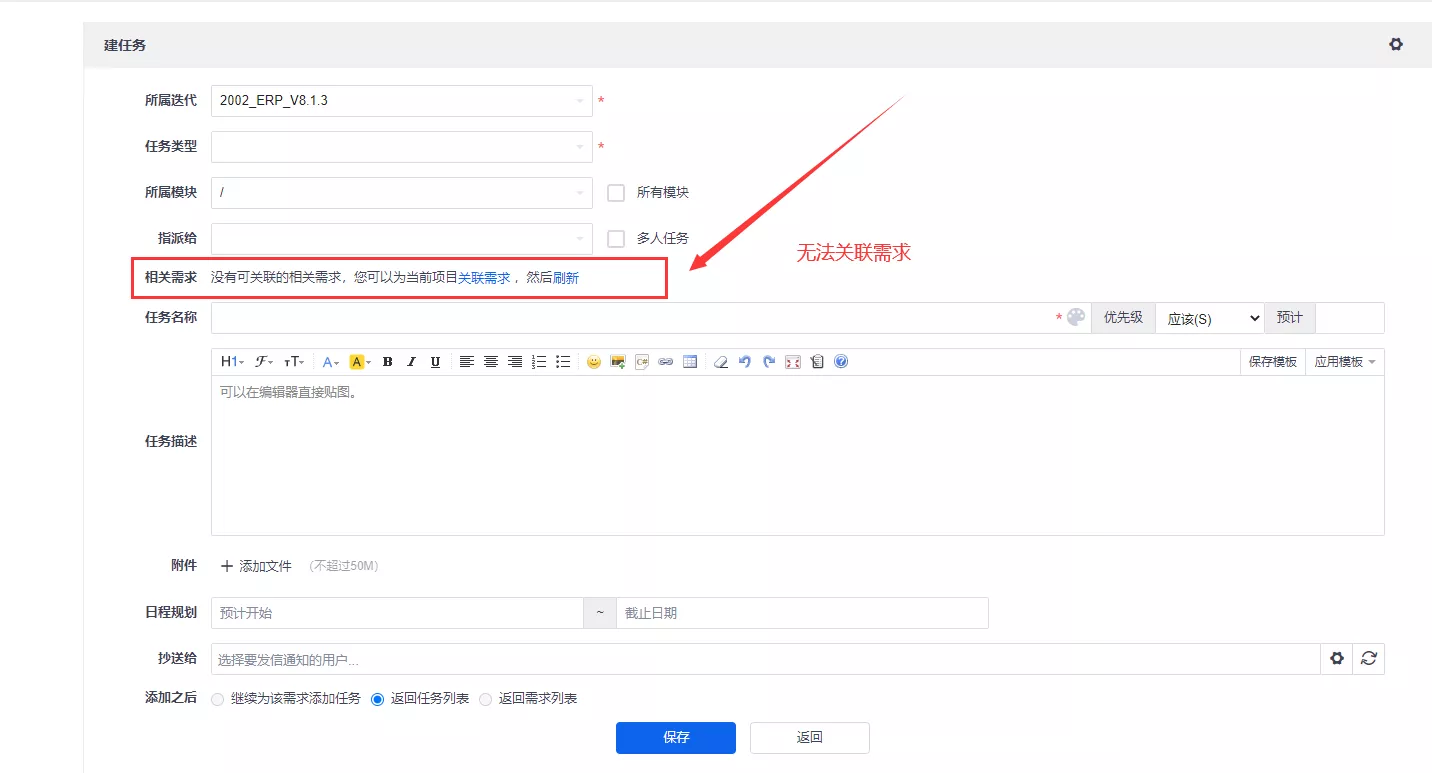The height and width of the screenshot is (773, 1432).
Task: Click the 保存模板 option
Action: click(1273, 362)
